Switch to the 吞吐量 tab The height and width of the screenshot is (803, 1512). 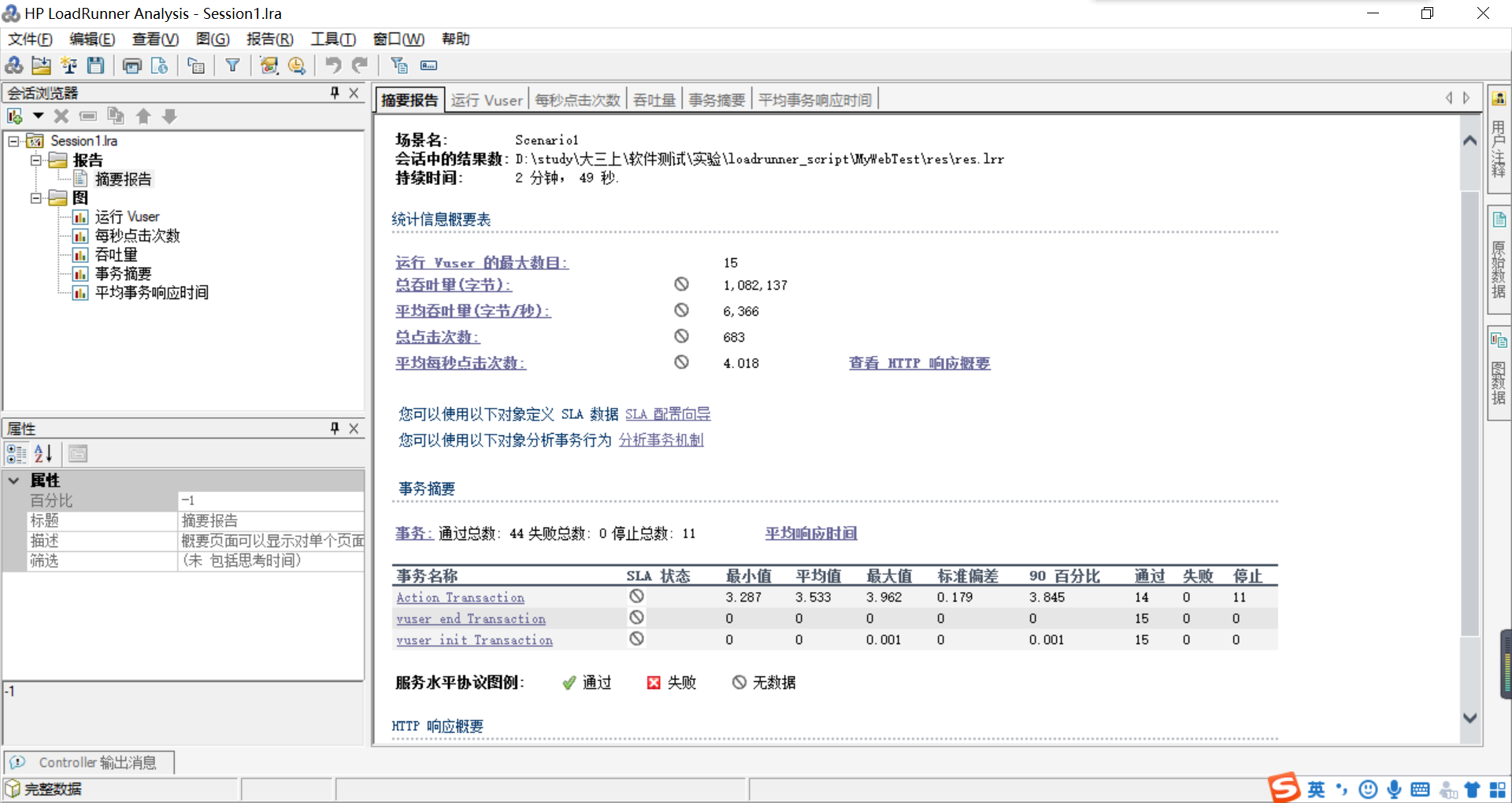[654, 100]
